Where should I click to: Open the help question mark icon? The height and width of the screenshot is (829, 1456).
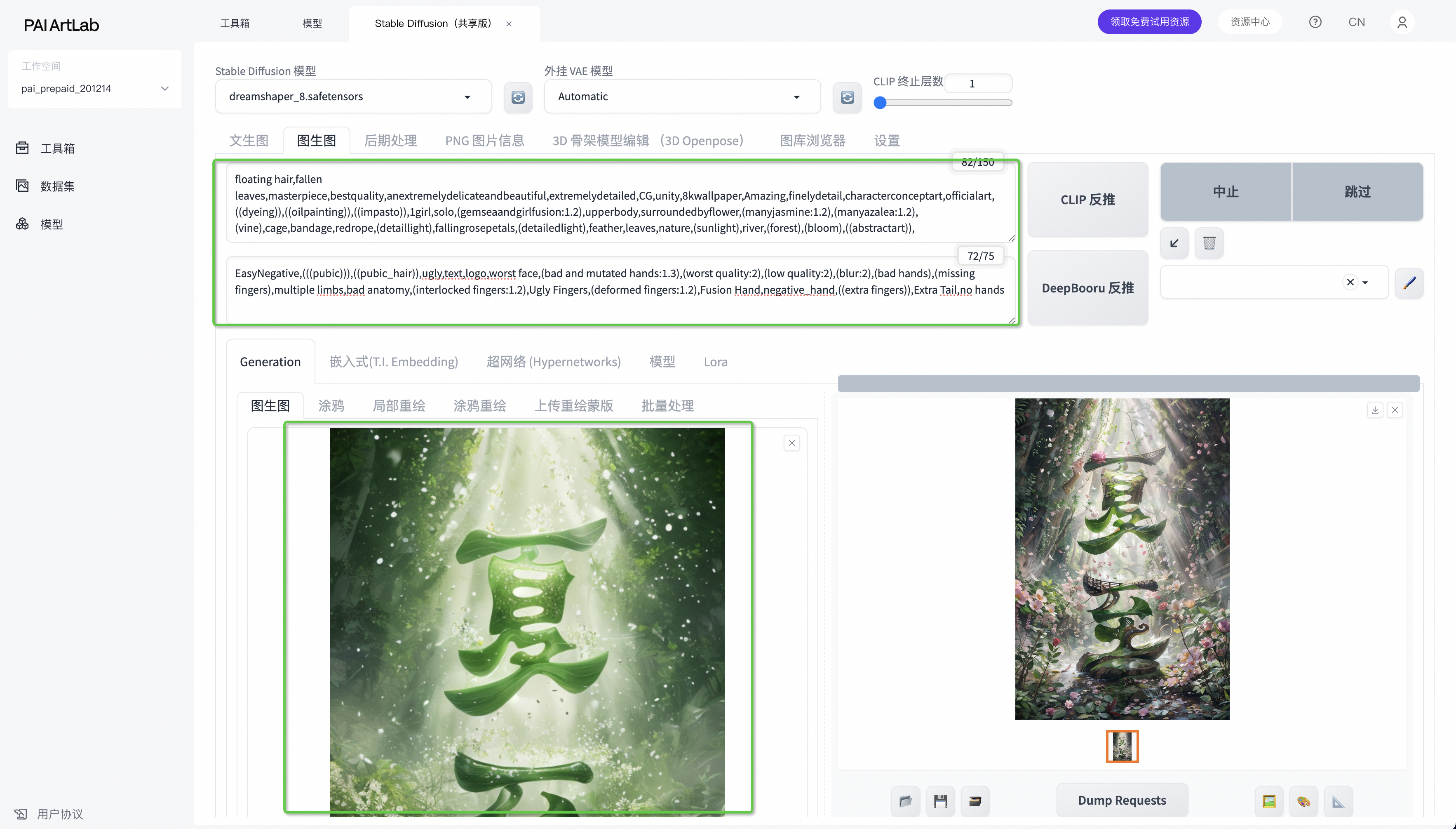point(1315,22)
